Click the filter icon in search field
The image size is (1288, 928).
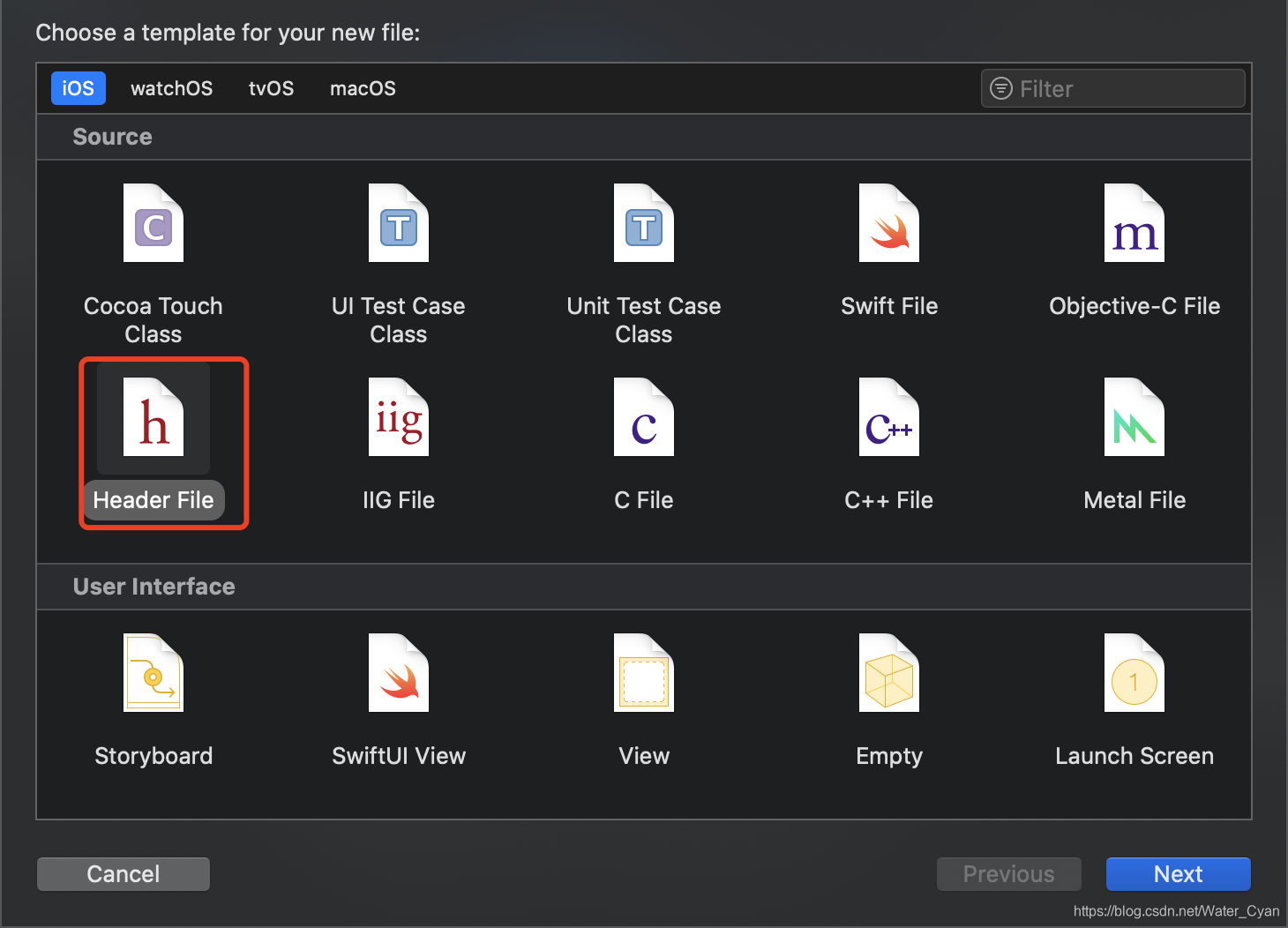coord(1001,88)
